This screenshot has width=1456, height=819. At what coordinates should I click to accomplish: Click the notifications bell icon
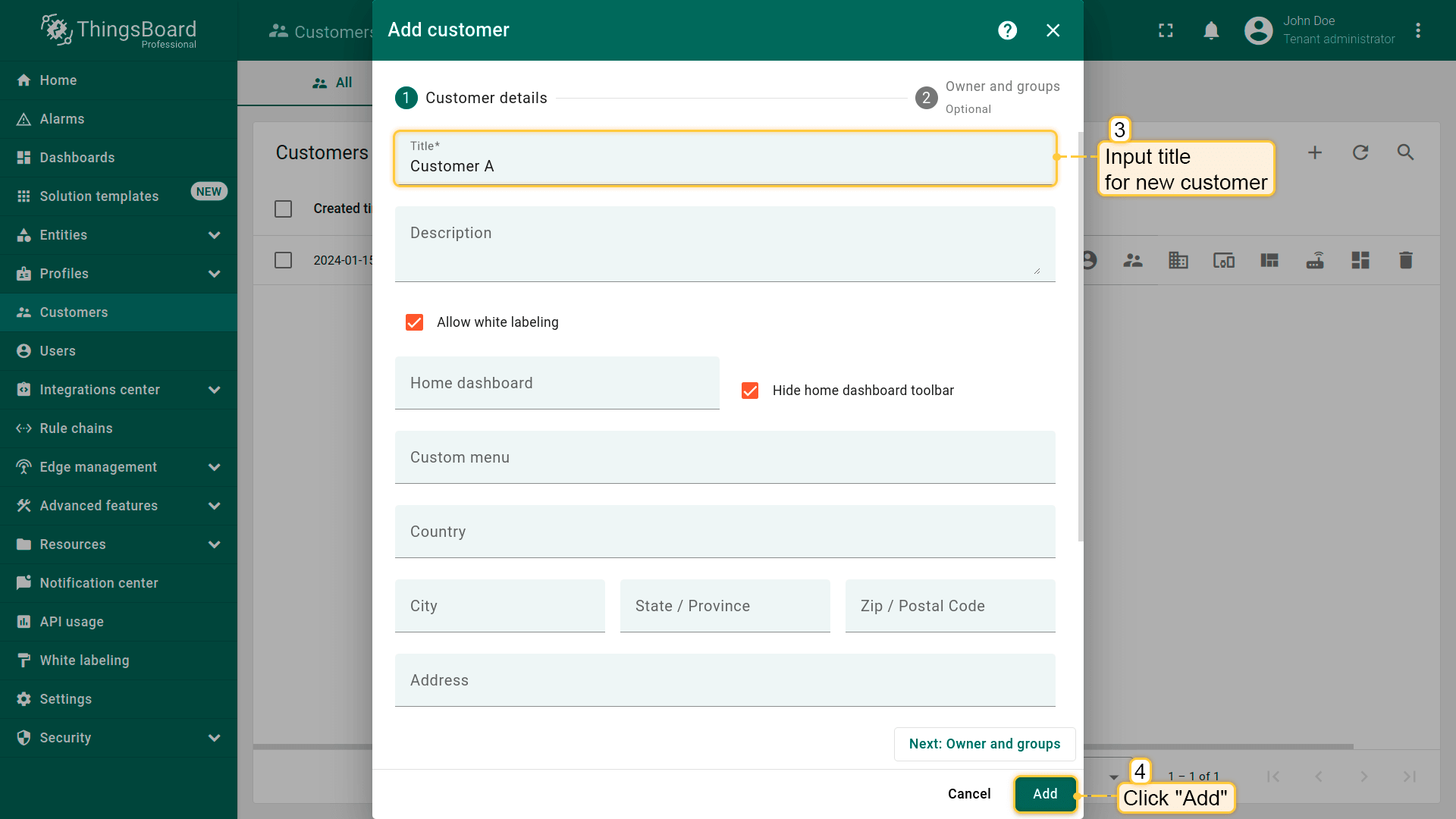(1211, 30)
